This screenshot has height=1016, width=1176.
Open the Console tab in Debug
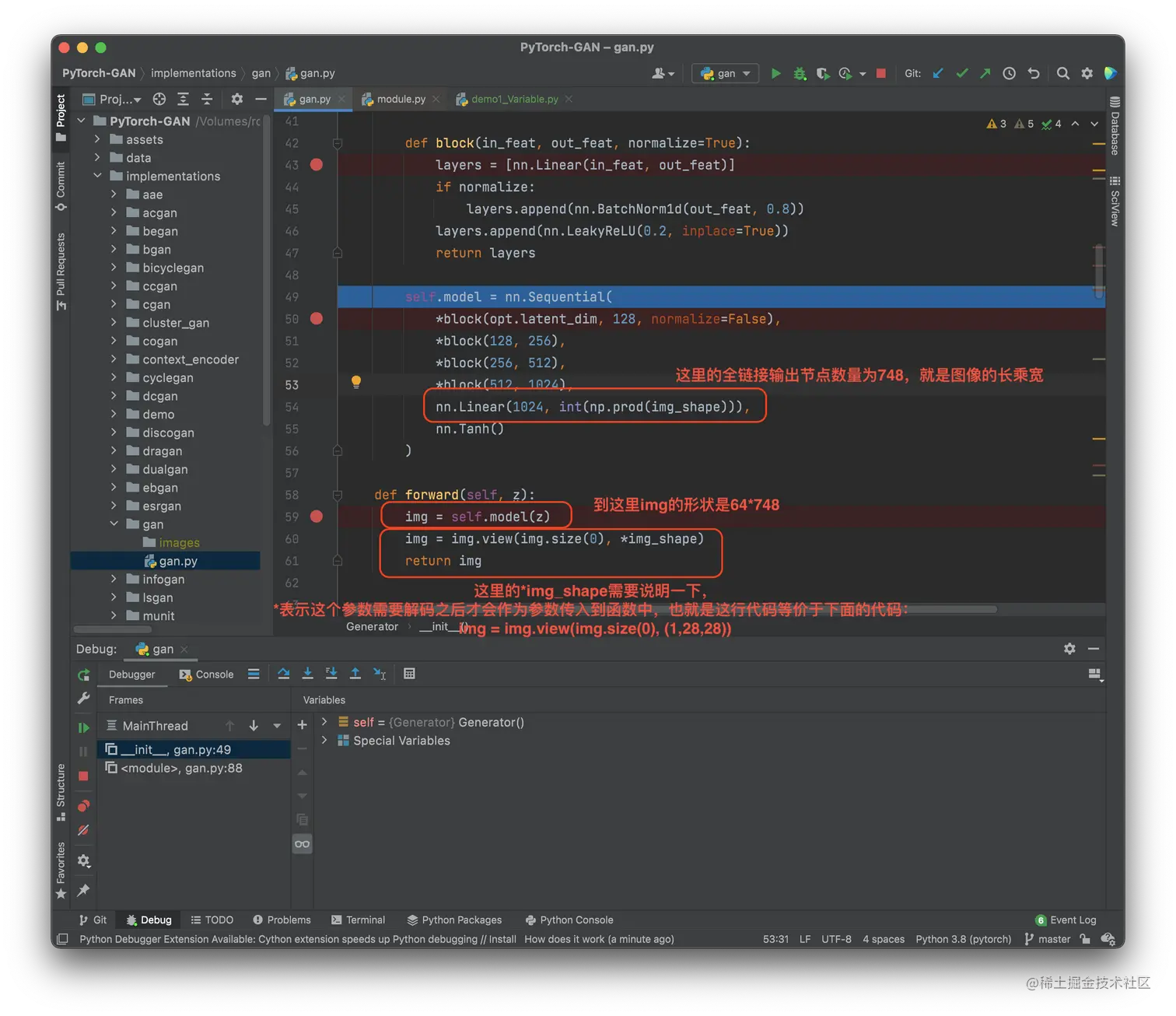206,674
